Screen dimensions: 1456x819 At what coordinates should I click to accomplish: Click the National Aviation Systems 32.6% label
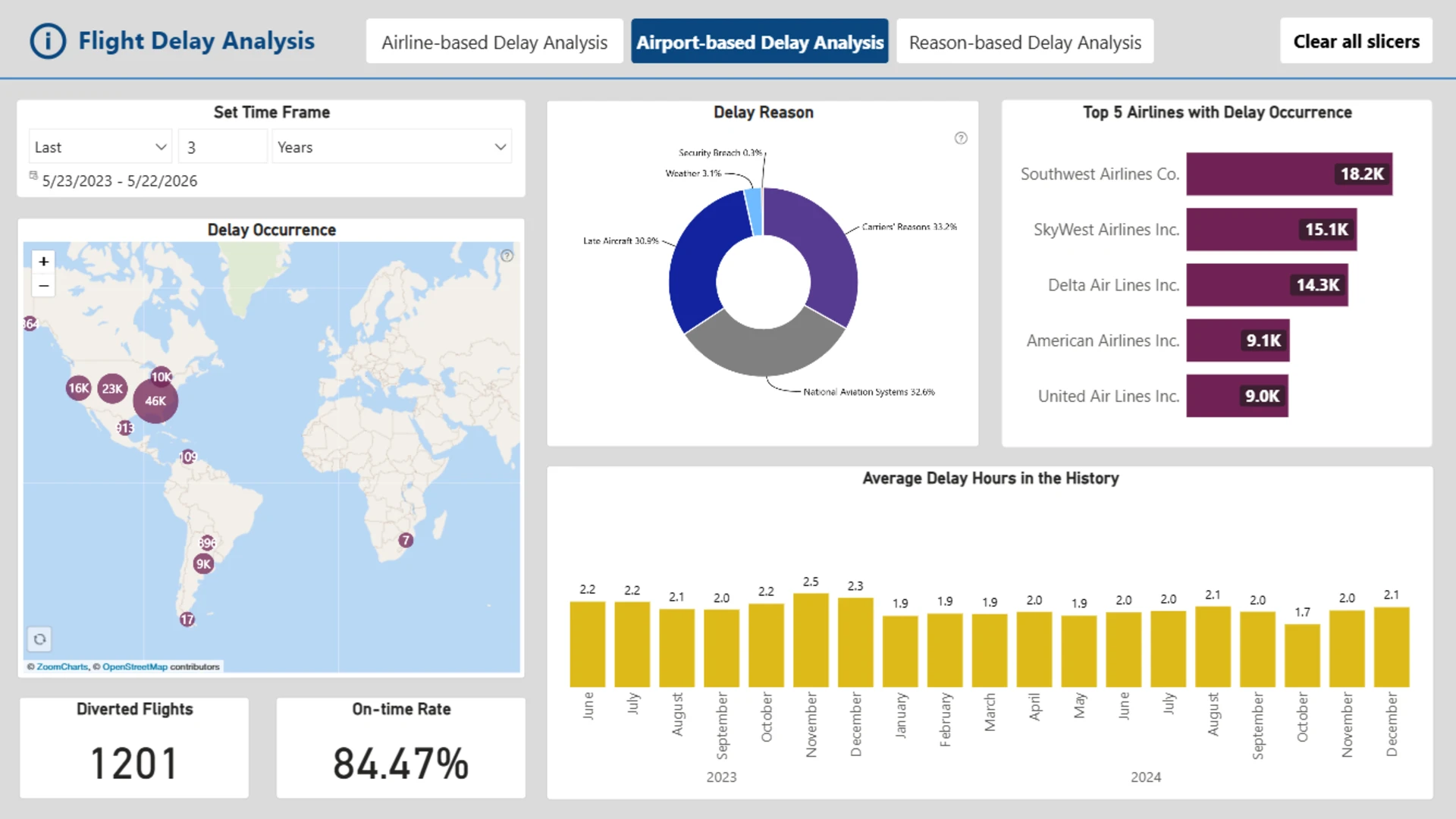coord(869,392)
